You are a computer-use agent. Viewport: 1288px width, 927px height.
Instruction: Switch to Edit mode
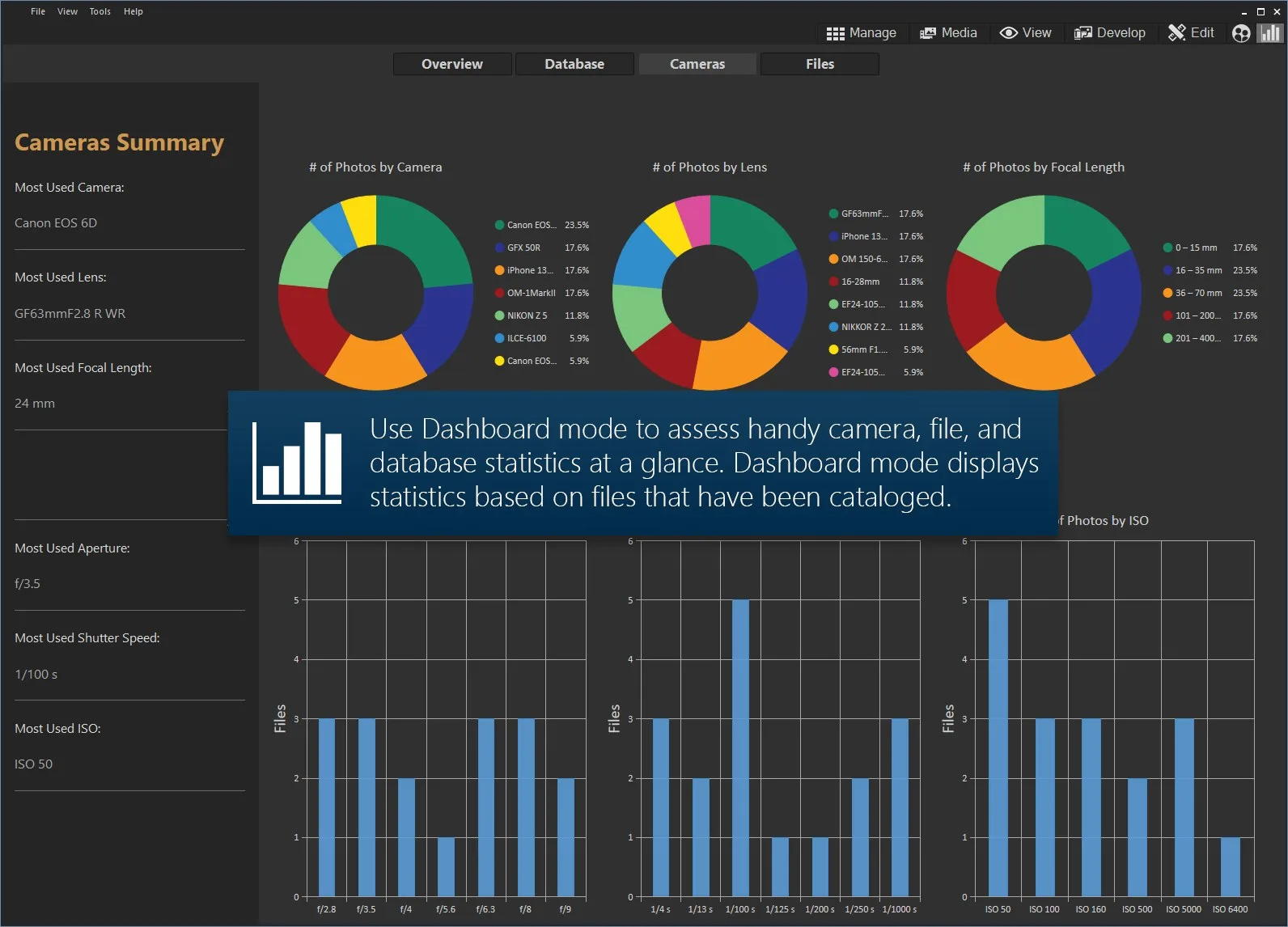pyautogui.click(x=1191, y=33)
